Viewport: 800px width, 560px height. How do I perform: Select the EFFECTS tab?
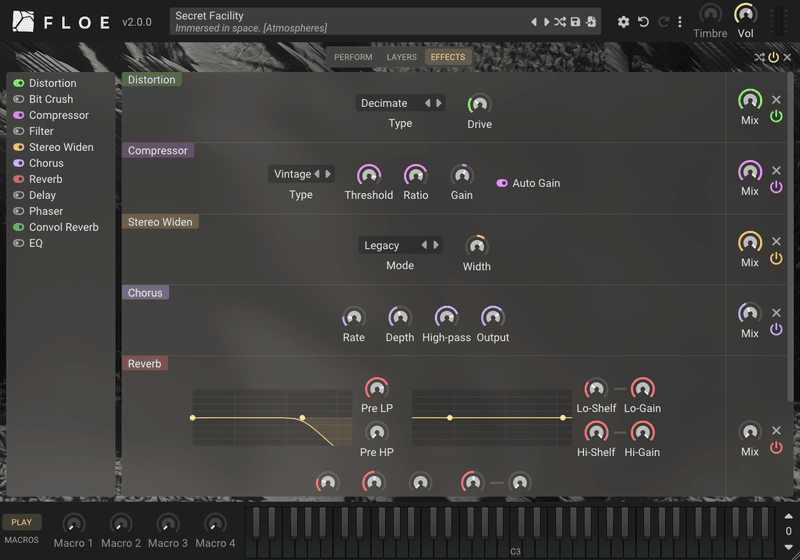[448, 57]
